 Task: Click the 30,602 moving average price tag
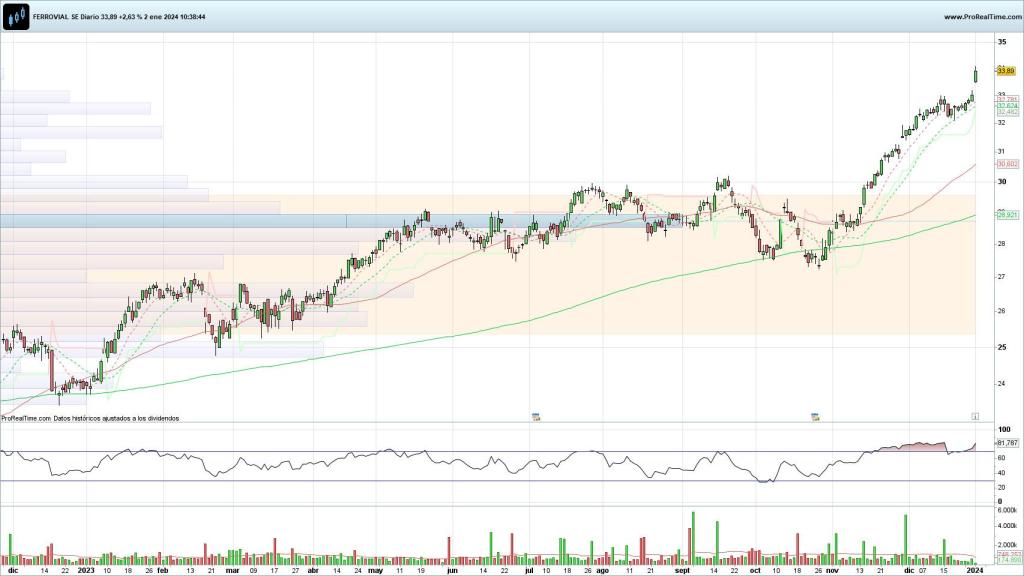[1006, 164]
